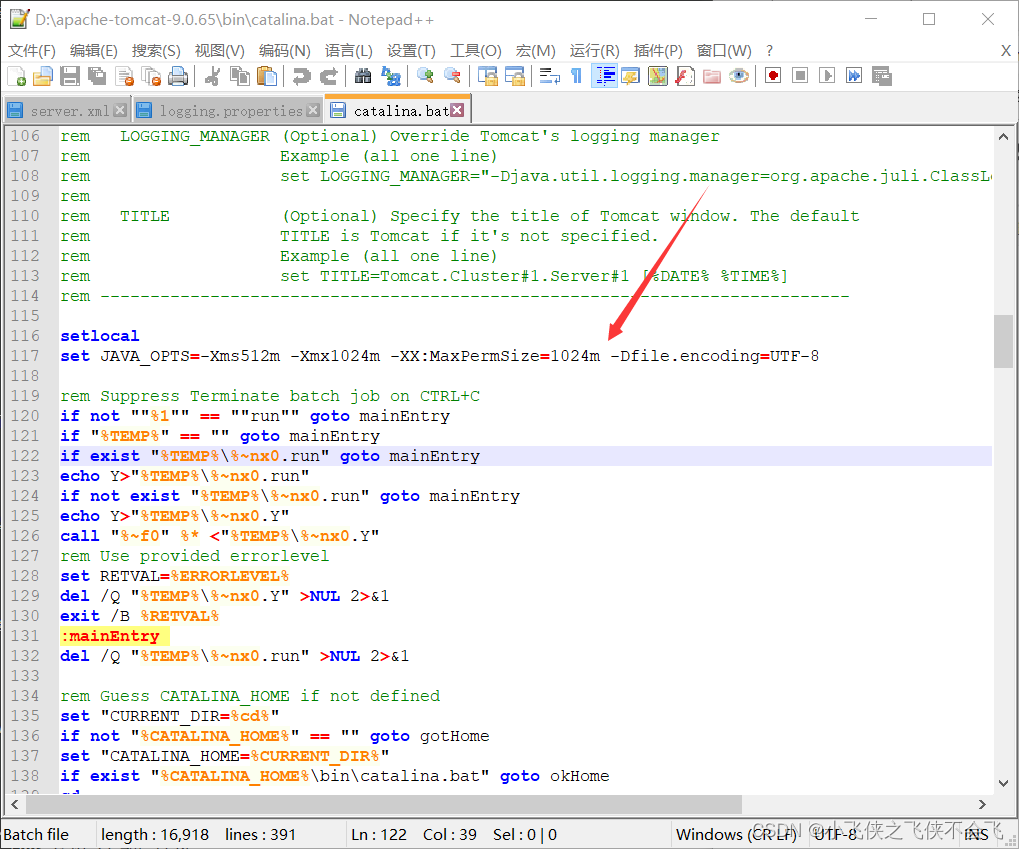1019x849 pixels.
Task: Run macro multiple times with the fast-forward icon
Action: click(x=854, y=77)
